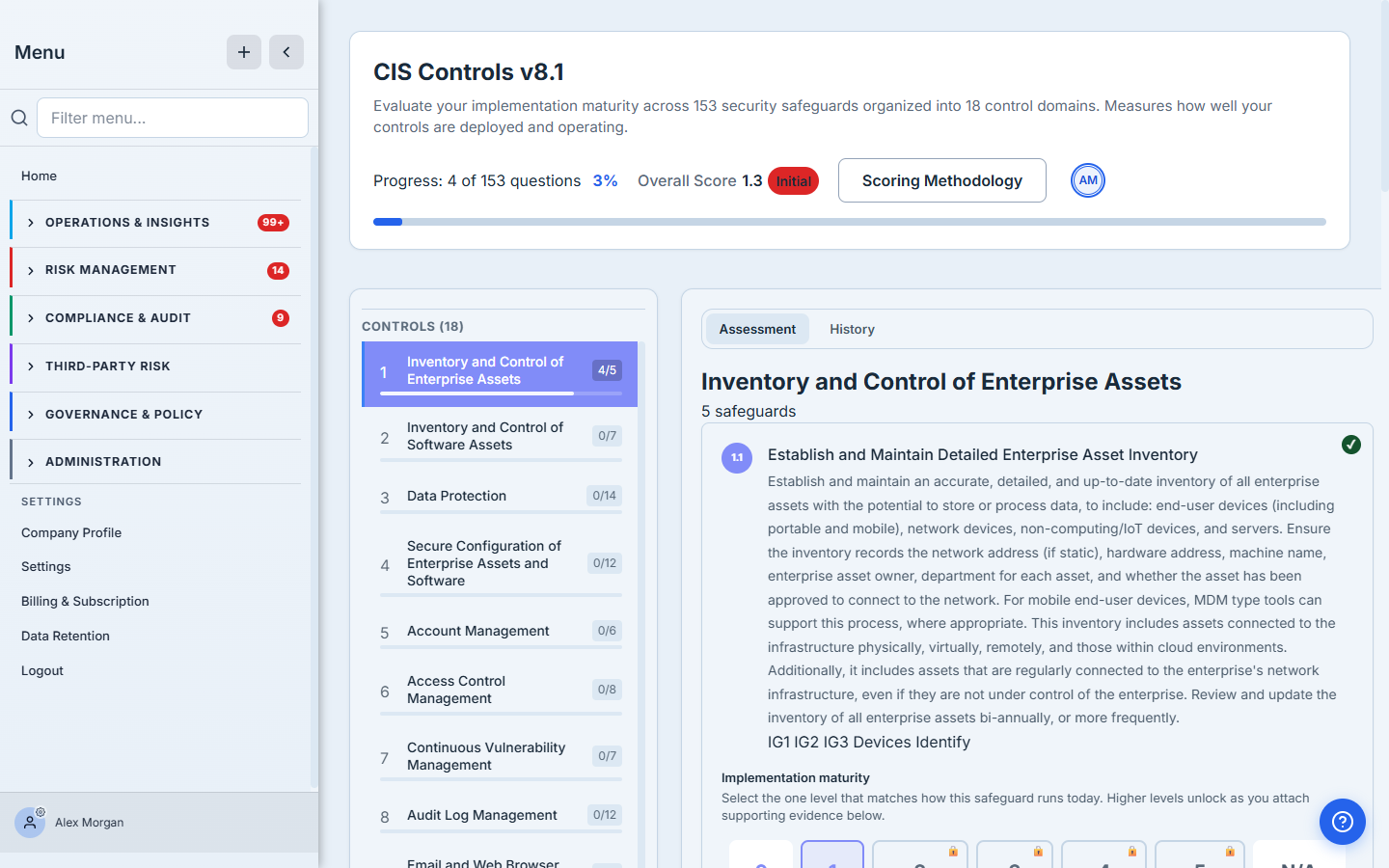Click the 'Implementation maturity' label
Image resolution: width=1389 pixels, height=868 pixels.
click(796, 777)
